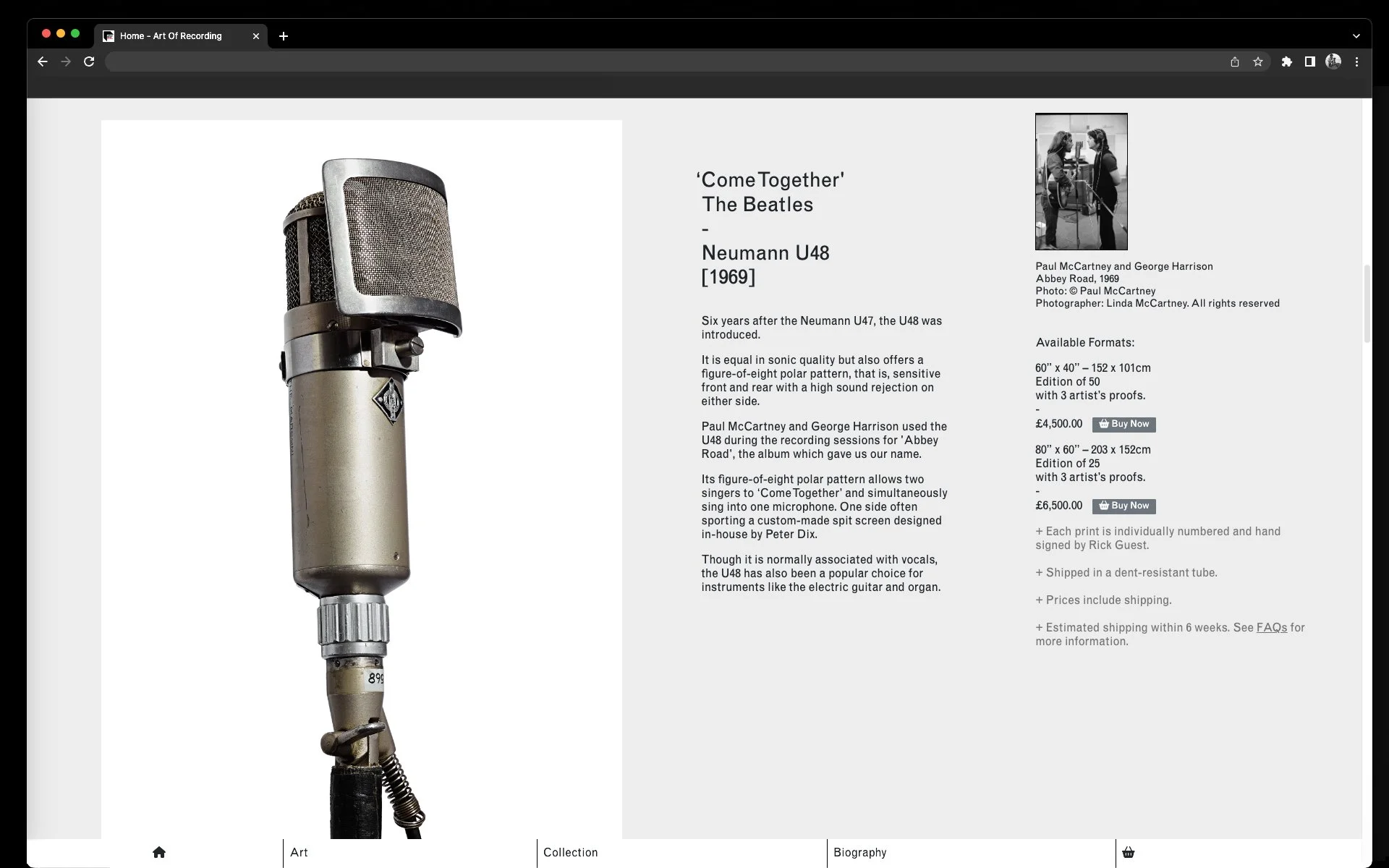The width and height of the screenshot is (1389, 868).
Task: Open the three-dot Chrome menu
Action: coord(1356,61)
